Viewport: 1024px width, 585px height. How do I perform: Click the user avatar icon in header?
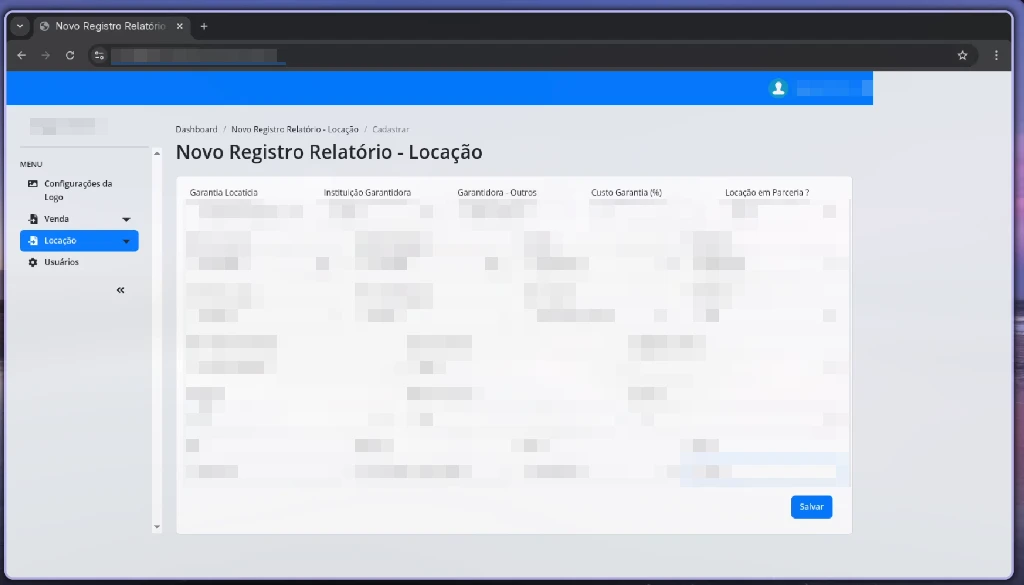778,88
